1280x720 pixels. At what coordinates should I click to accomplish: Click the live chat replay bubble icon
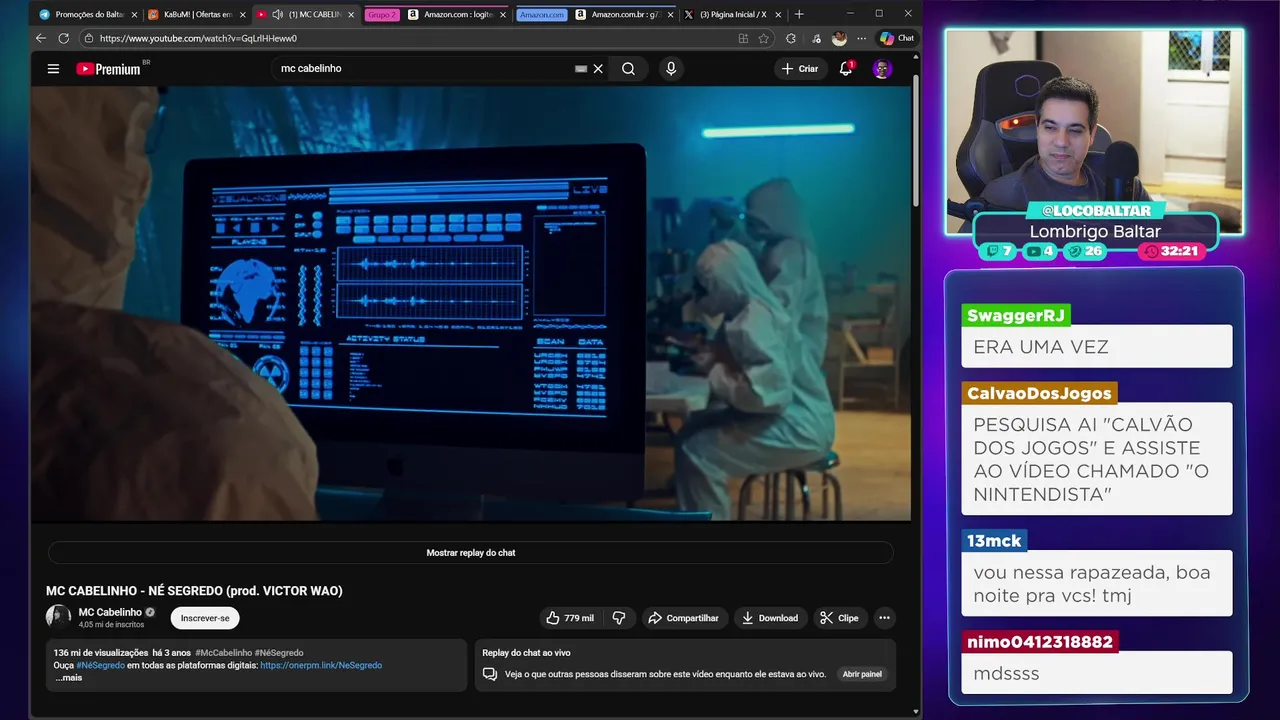490,674
